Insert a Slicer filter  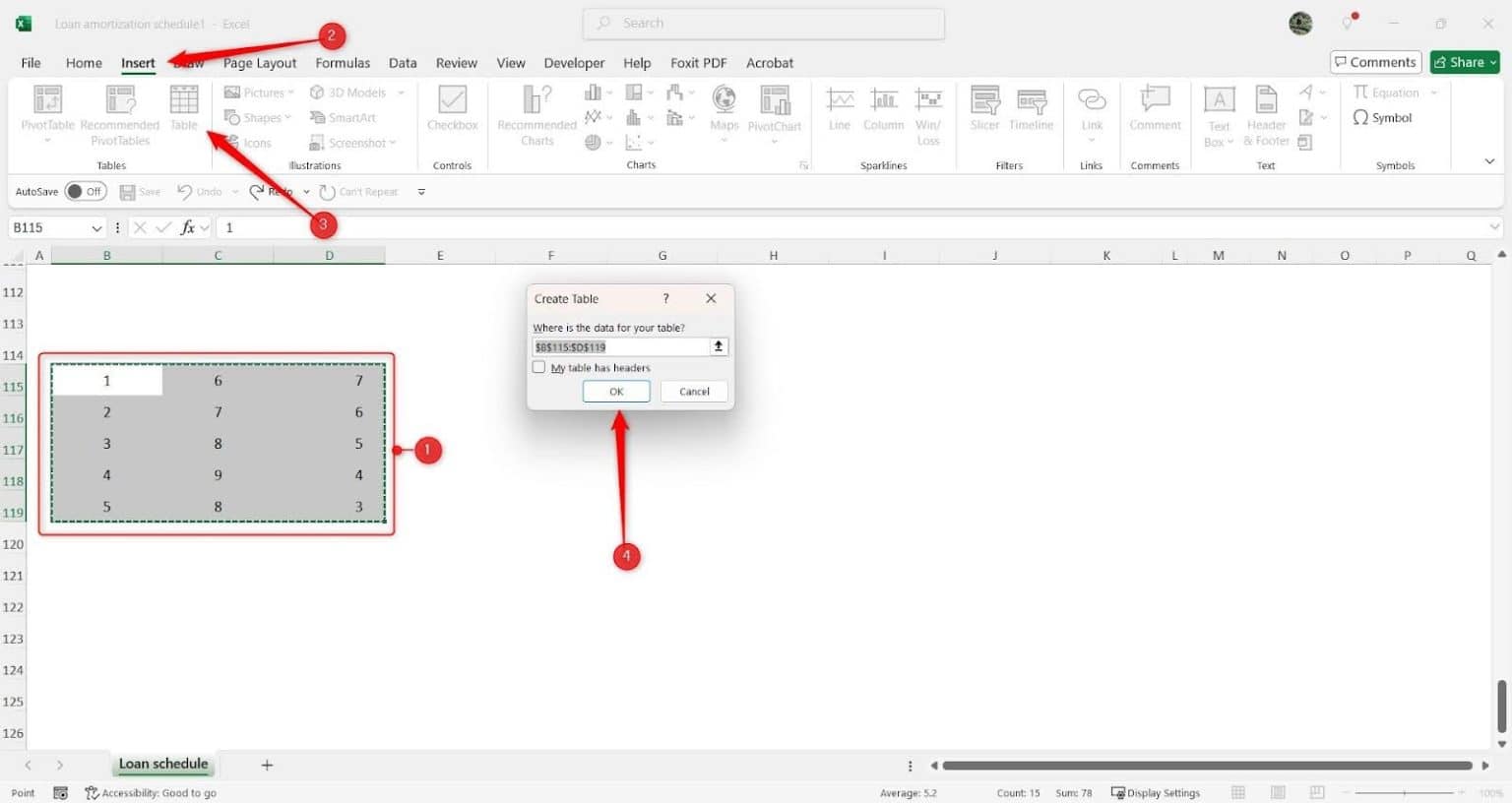pyautogui.click(x=983, y=110)
